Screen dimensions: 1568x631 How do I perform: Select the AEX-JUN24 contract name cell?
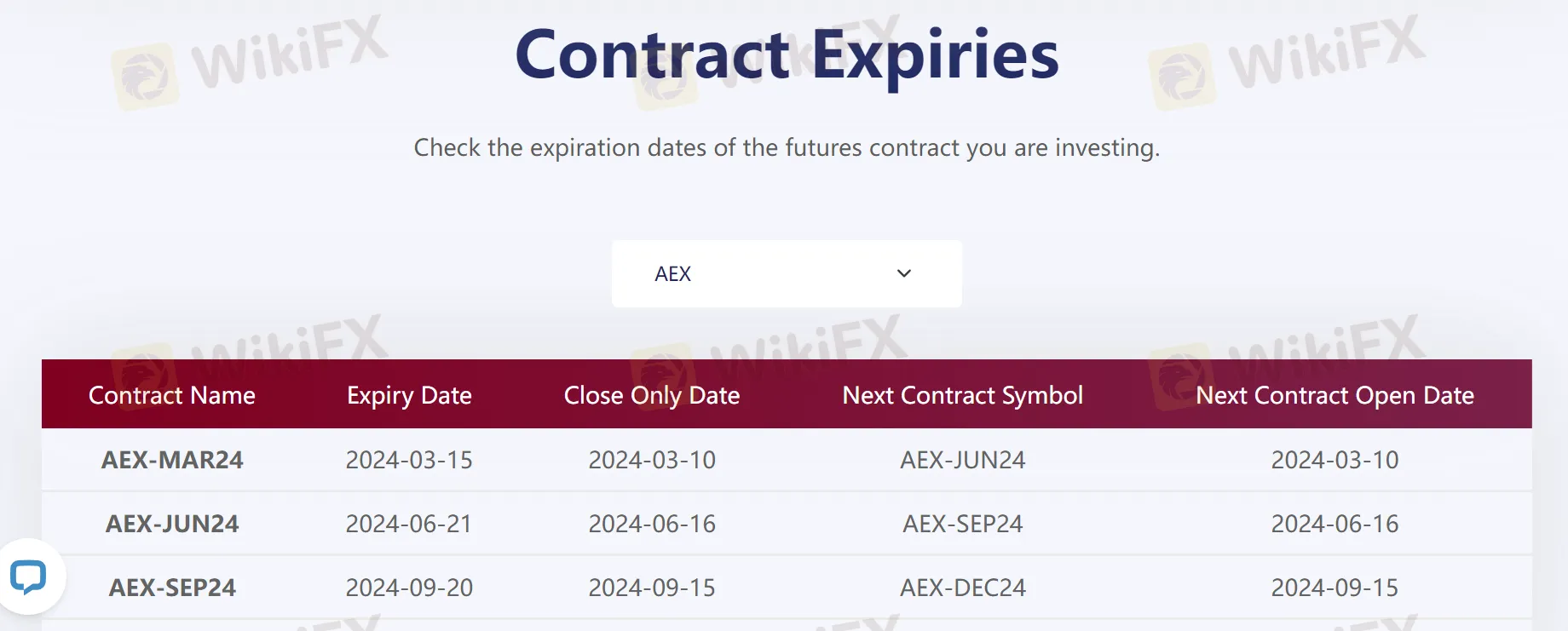(172, 524)
